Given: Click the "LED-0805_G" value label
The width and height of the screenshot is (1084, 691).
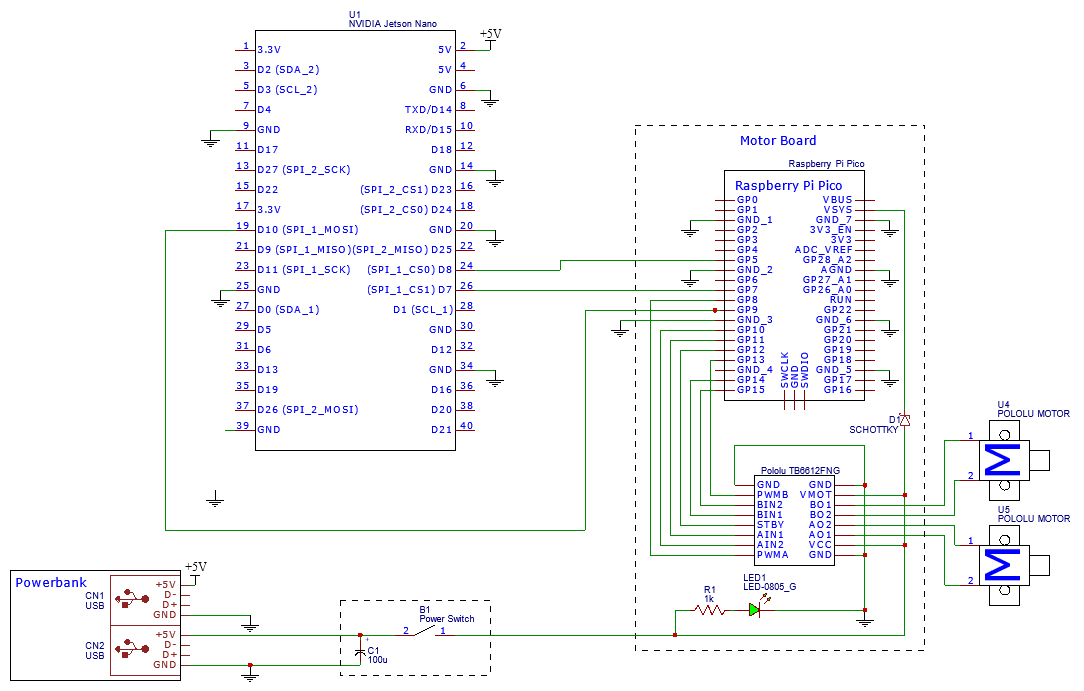Looking at the screenshot, I should click(769, 587).
